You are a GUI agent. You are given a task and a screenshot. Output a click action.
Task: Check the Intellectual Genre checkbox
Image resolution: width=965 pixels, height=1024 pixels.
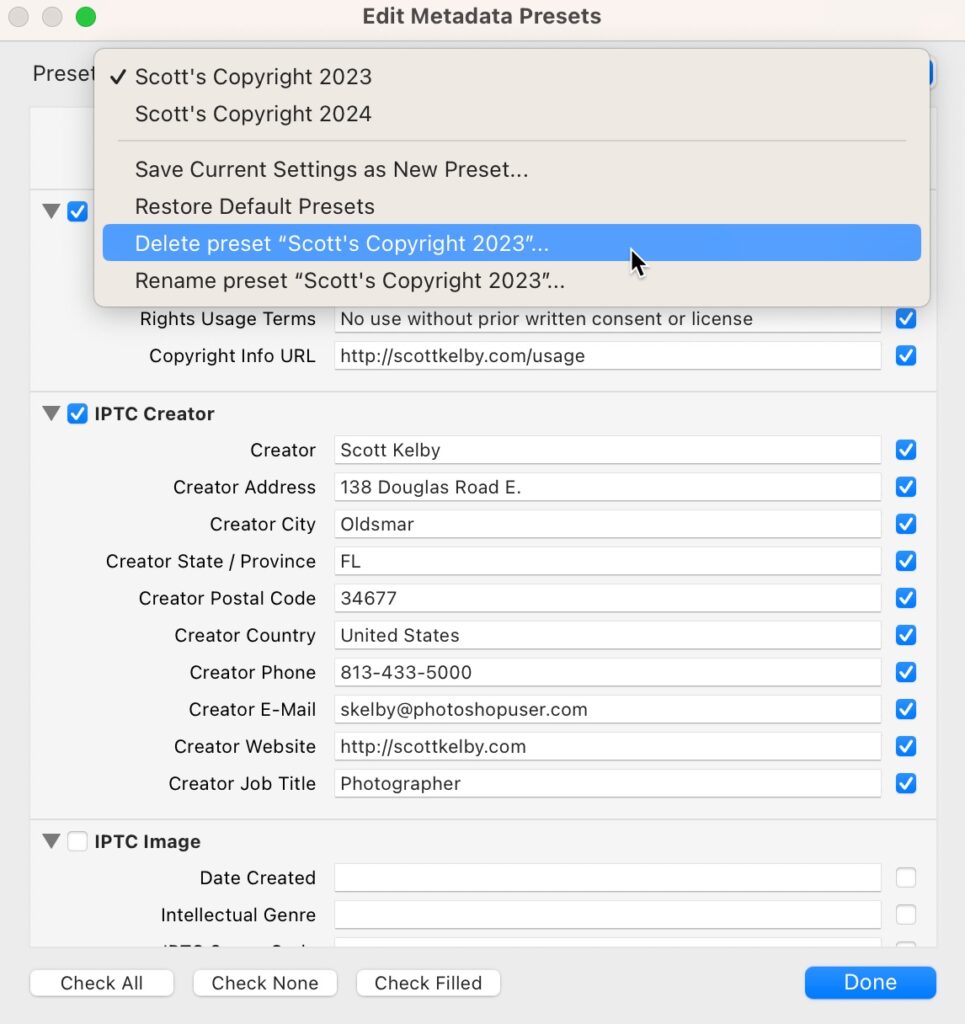tap(906, 915)
